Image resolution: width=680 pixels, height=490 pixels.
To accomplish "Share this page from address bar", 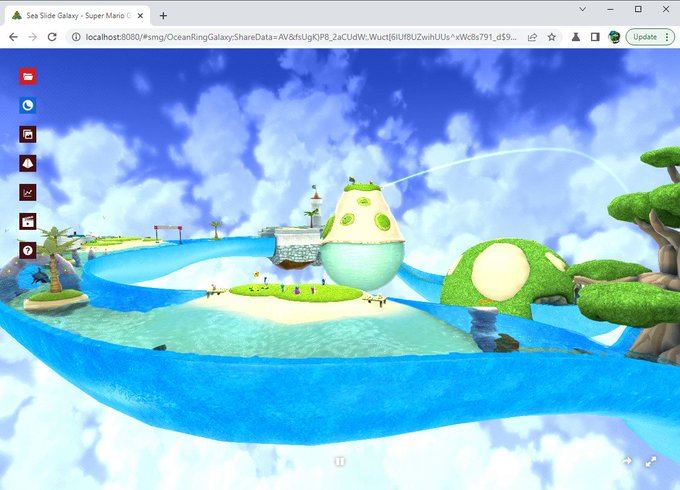I will click(532, 37).
